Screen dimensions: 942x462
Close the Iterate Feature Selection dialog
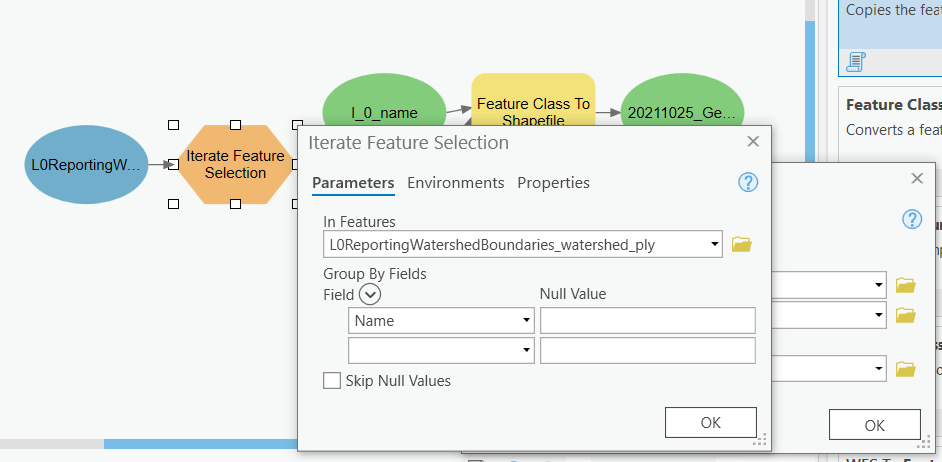(x=753, y=142)
